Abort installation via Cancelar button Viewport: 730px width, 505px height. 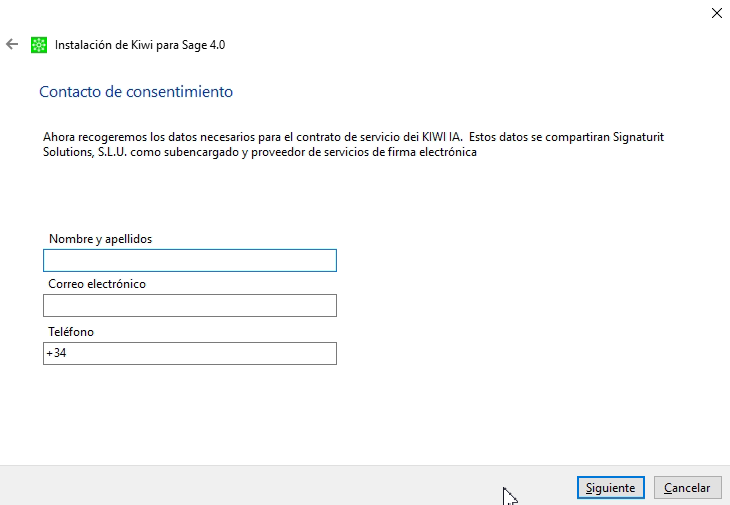click(x=688, y=488)
